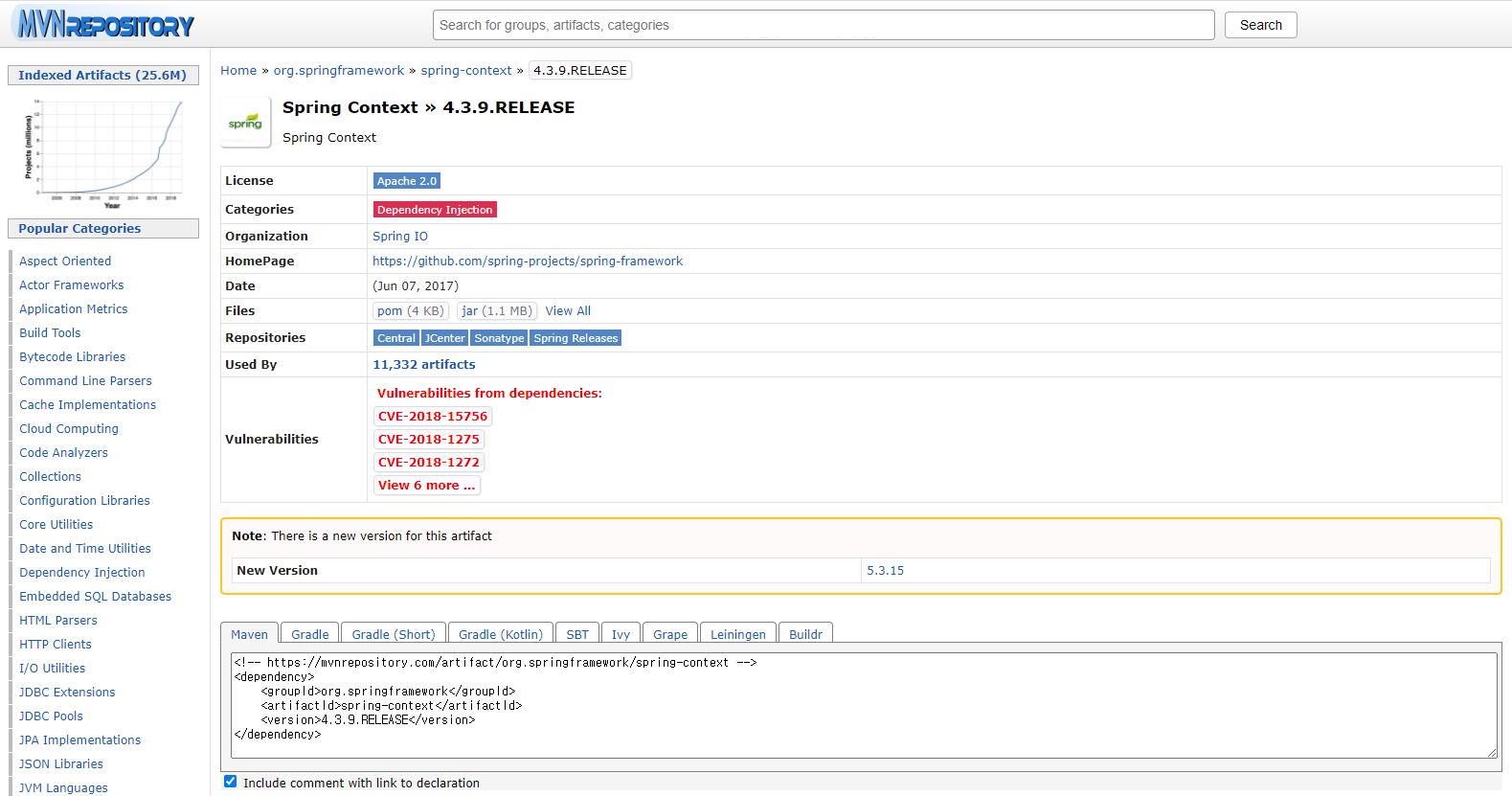
Task: Click View All files link
Action: pos(568,311)
